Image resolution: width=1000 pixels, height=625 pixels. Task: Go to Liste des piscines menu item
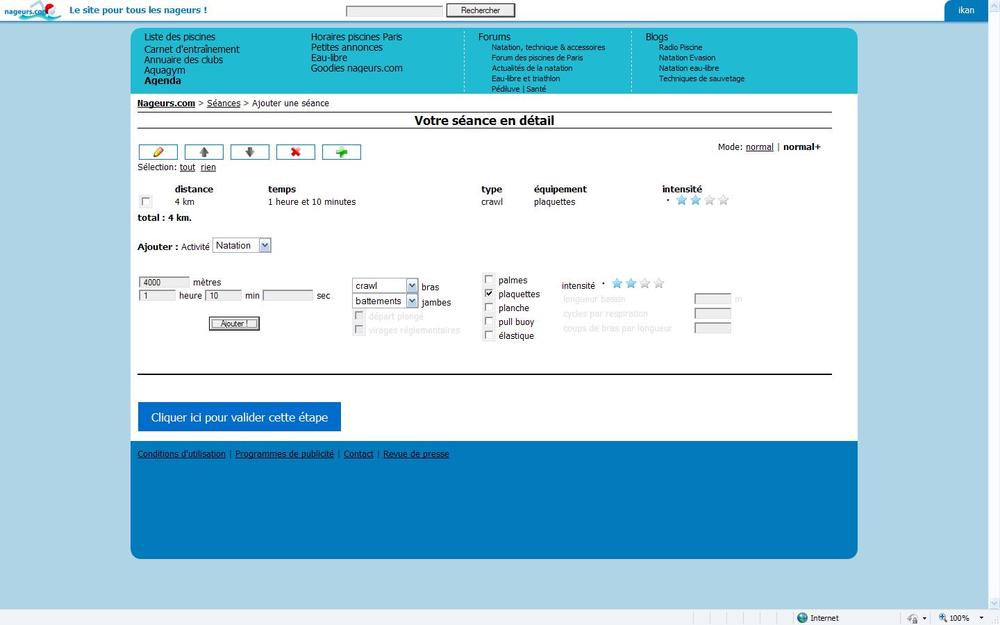click(x=179, y=37)
